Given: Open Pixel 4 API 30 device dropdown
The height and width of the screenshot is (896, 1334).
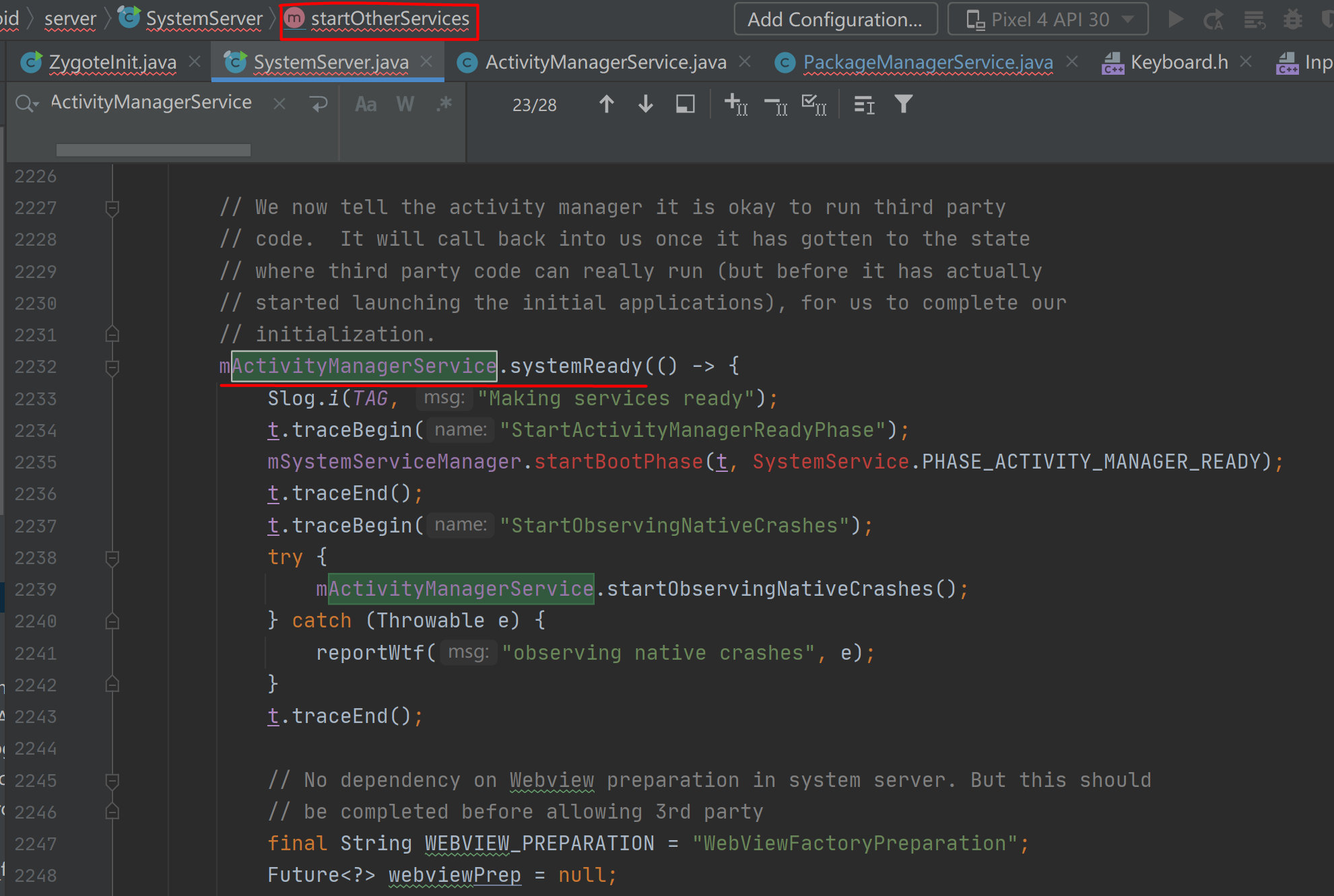Looking at the screenshot, I should (1048, 20).
